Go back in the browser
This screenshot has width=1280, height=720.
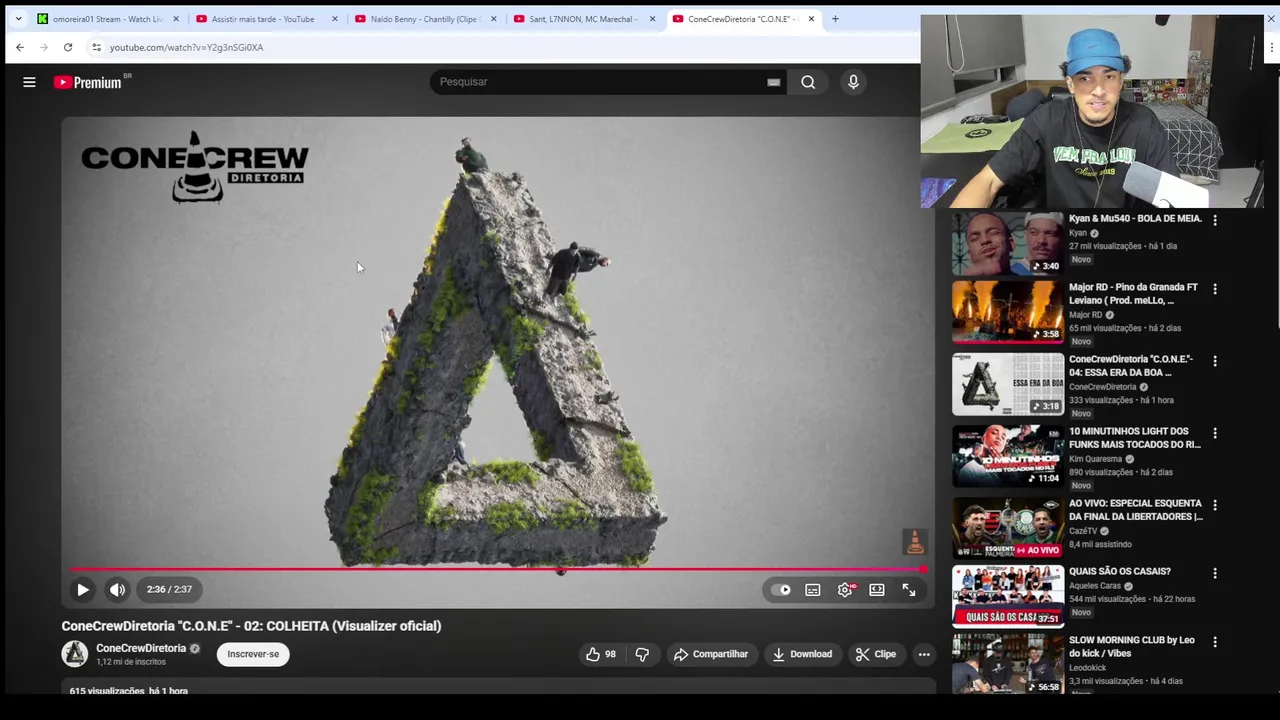(x=20, y=47)
